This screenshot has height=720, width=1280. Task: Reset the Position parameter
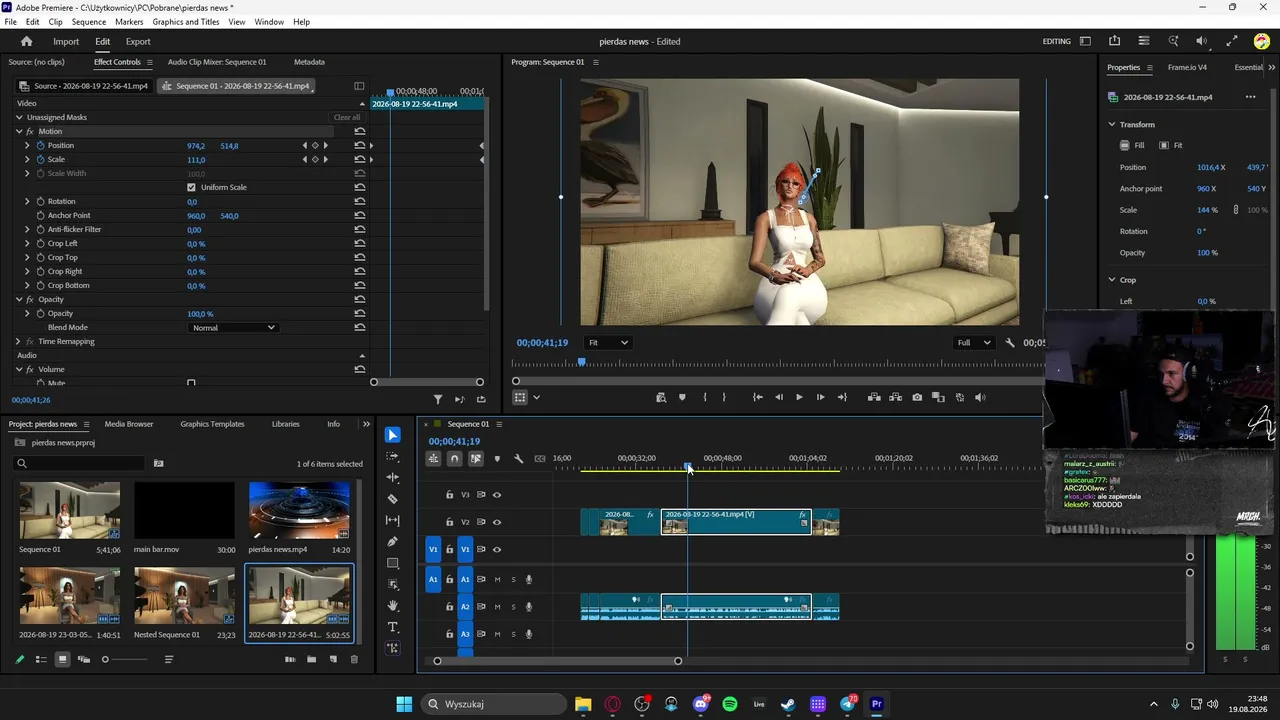(x=360, y=146)
